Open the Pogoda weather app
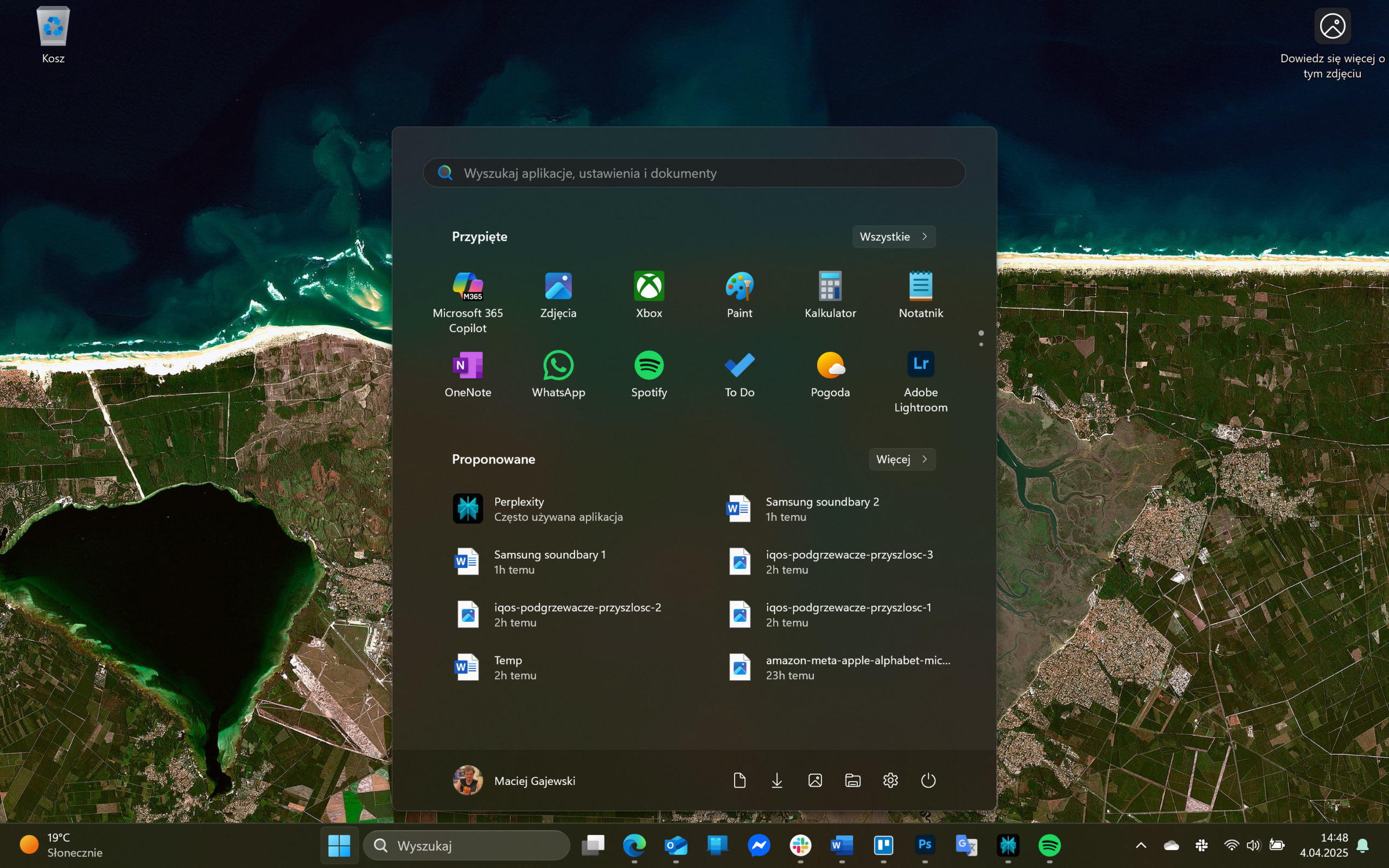1389x868 pixels. tap(830, 374)
